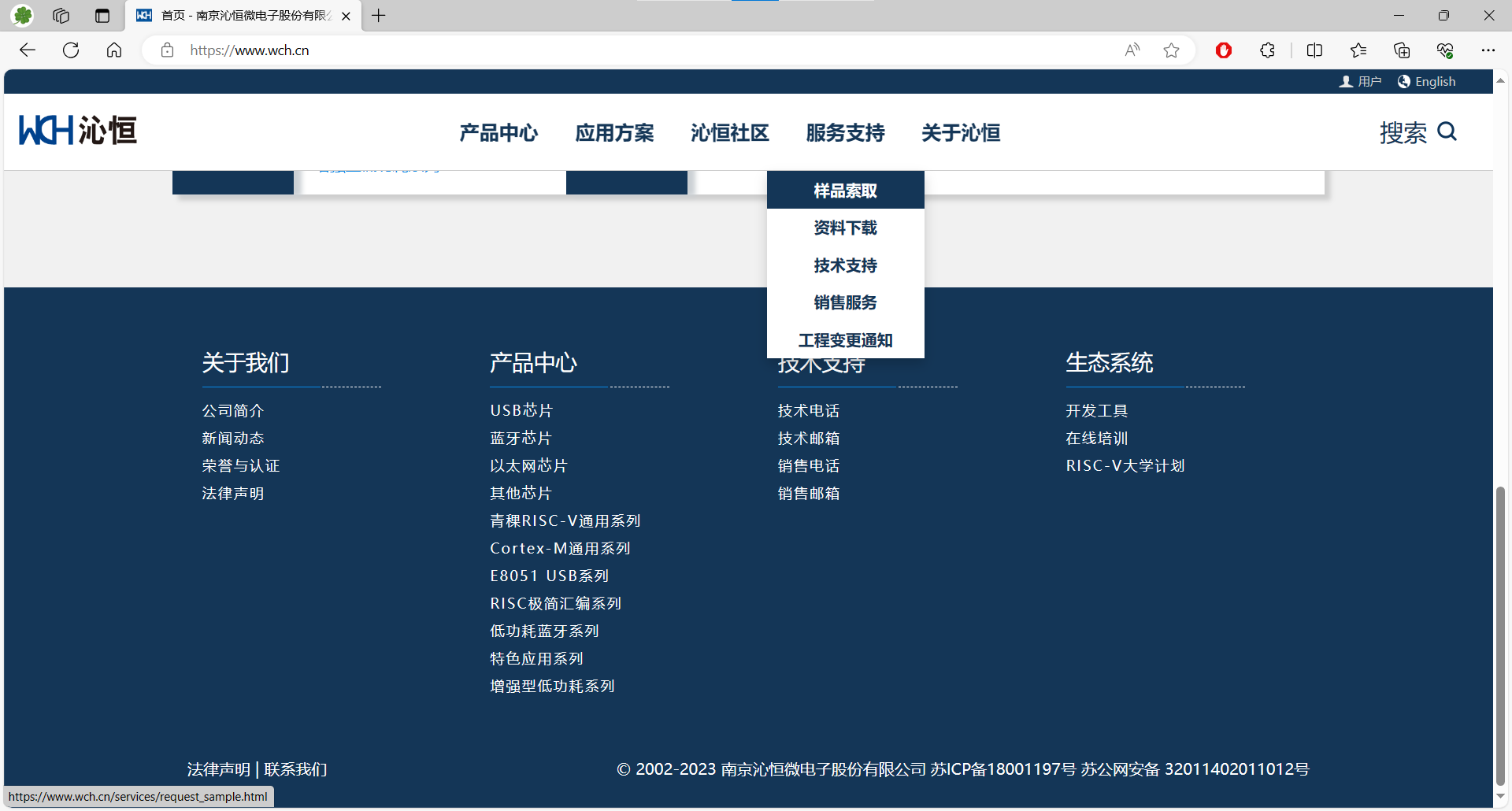Open the browser extensions puzzle icon
The height and width of the screenshot is (811, 1512).
tap(1267, 50)
